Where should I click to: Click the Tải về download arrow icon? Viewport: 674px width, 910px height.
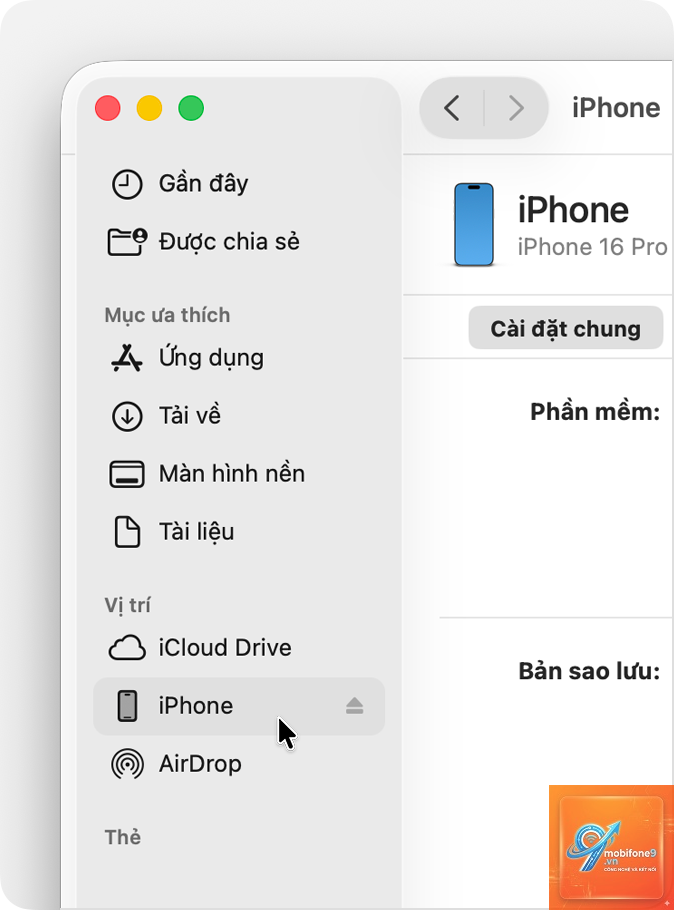tap(127, 416)
